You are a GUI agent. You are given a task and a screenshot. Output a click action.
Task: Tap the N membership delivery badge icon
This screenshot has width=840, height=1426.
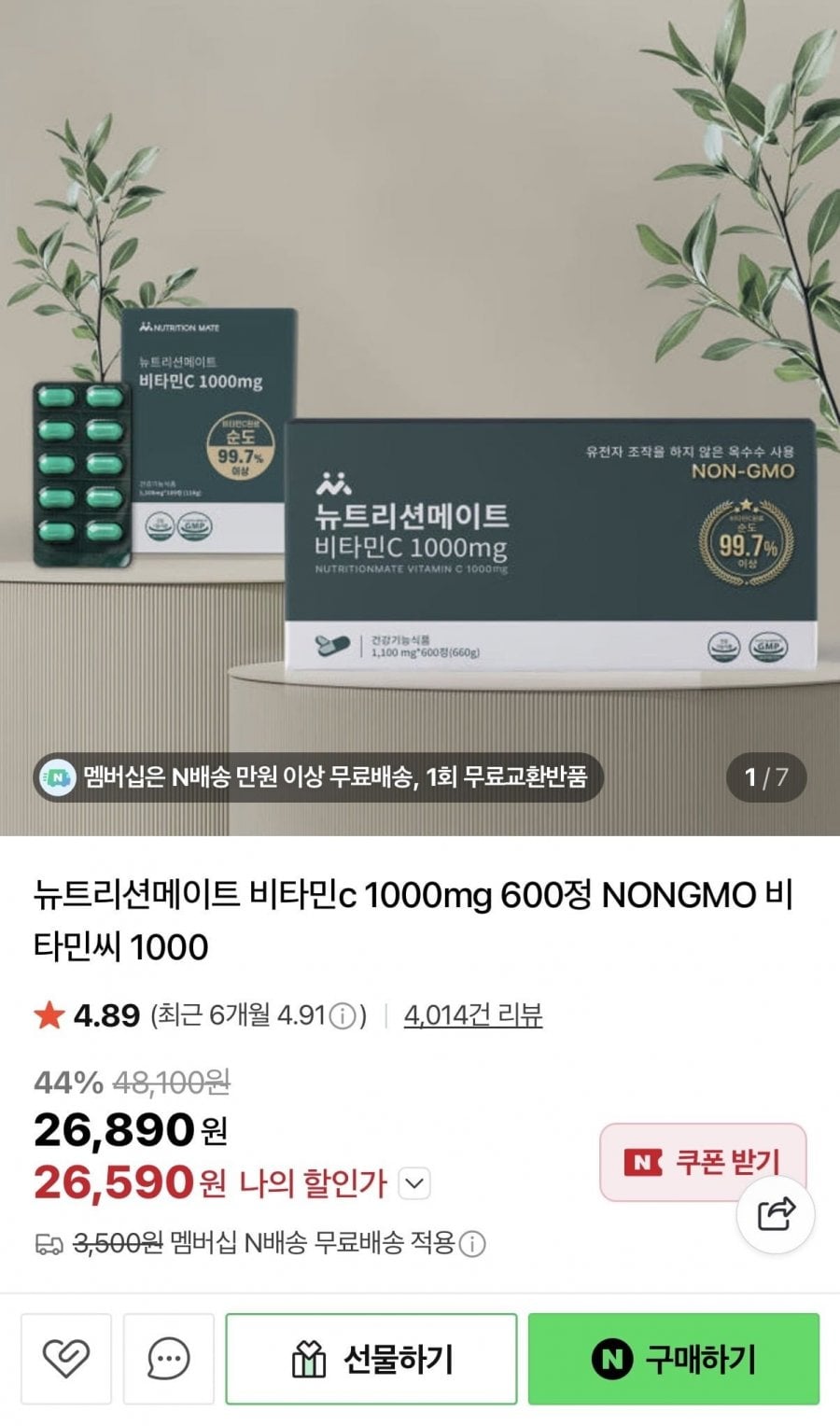tap(59, 776)
